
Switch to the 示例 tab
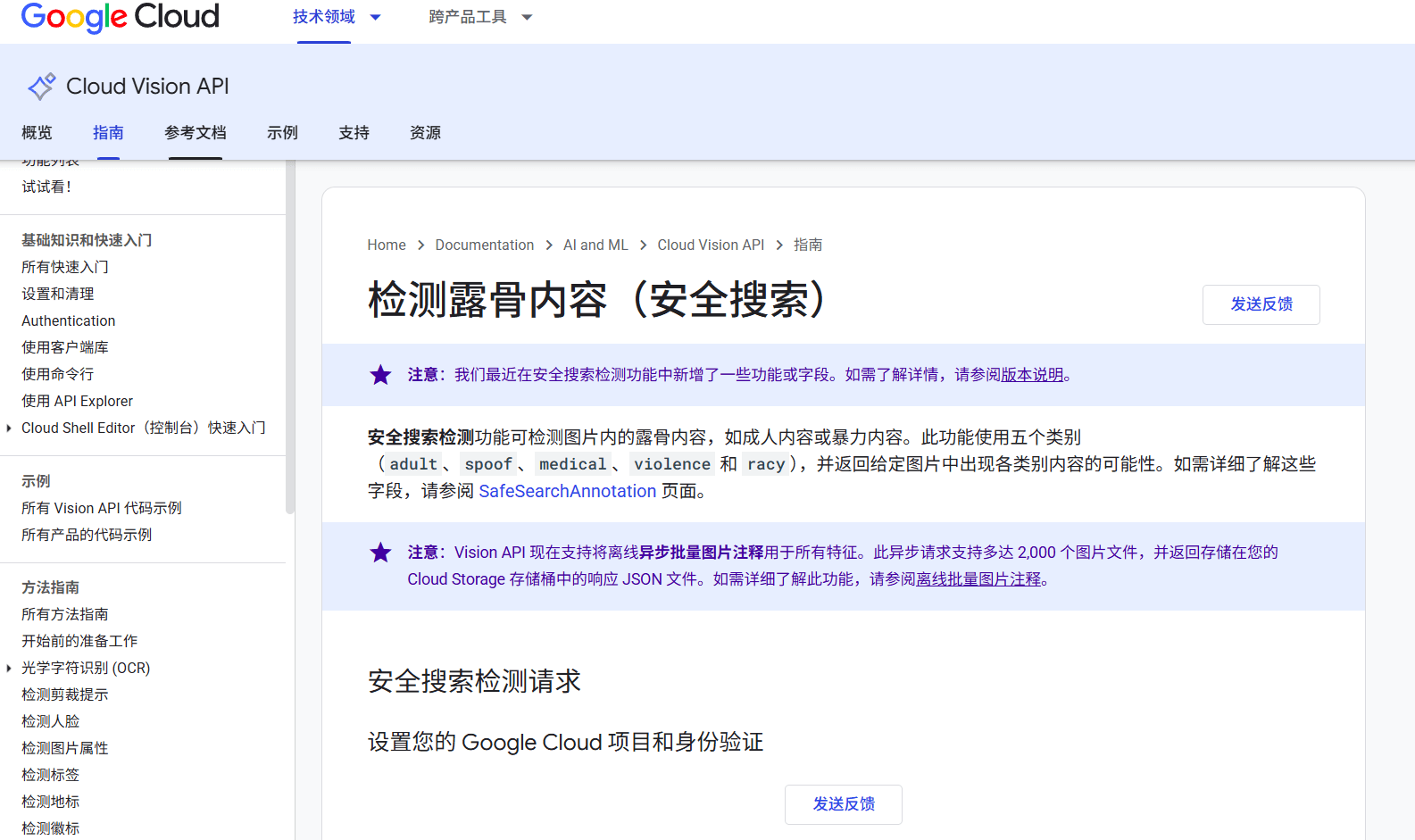click(282, 133)
